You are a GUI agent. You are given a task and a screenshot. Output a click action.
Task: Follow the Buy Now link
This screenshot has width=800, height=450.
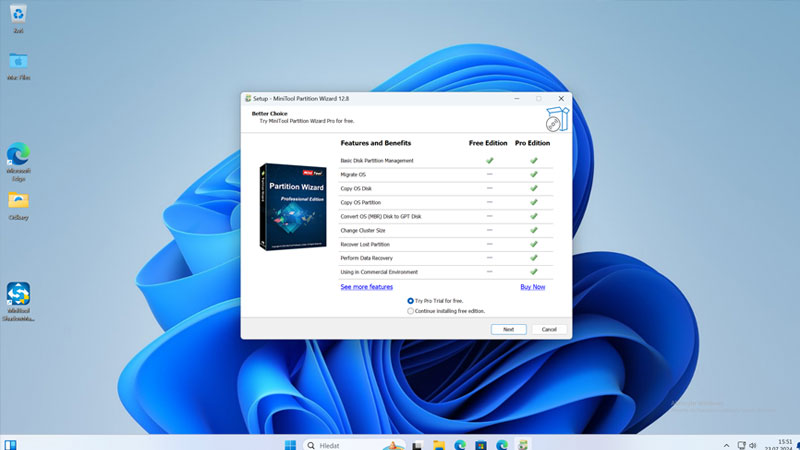pos(532,287)
